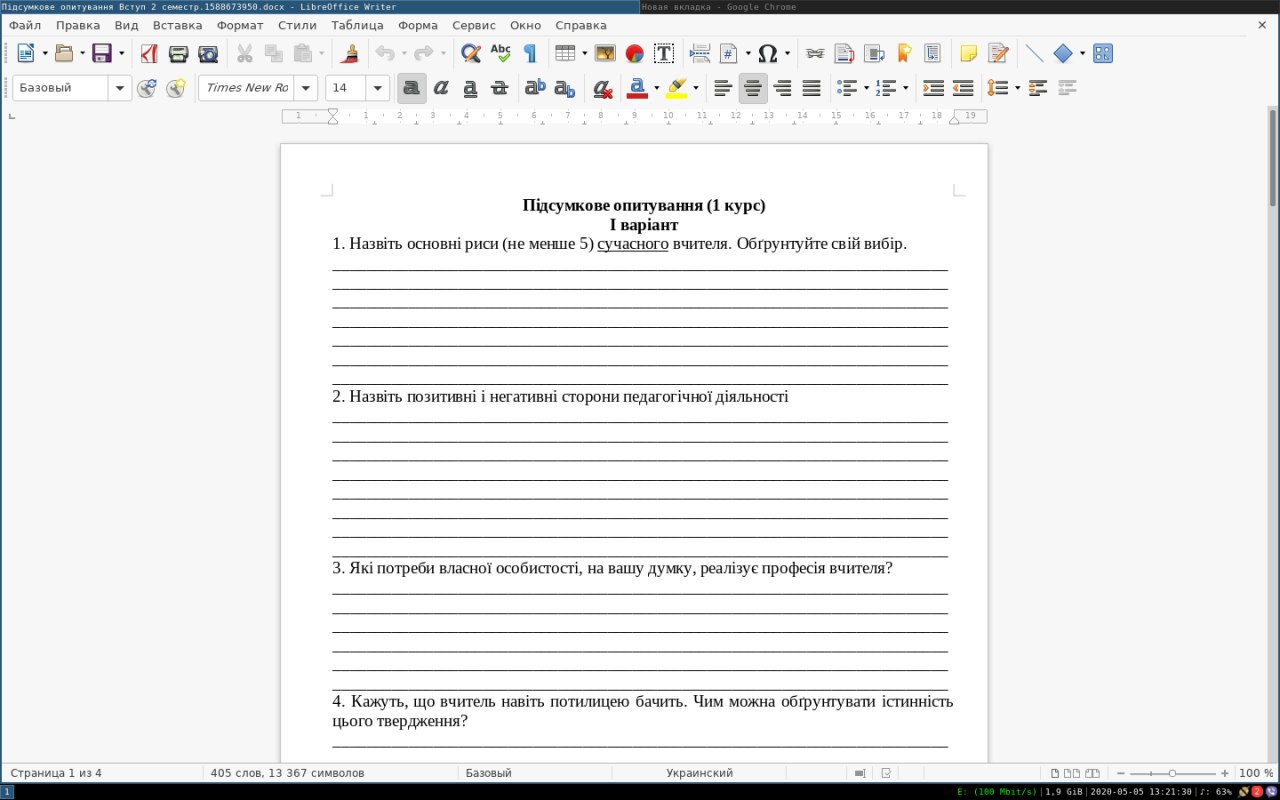Apply the yellow highlight color
This screenshot has width=1280, height=800.
(677, 88)
